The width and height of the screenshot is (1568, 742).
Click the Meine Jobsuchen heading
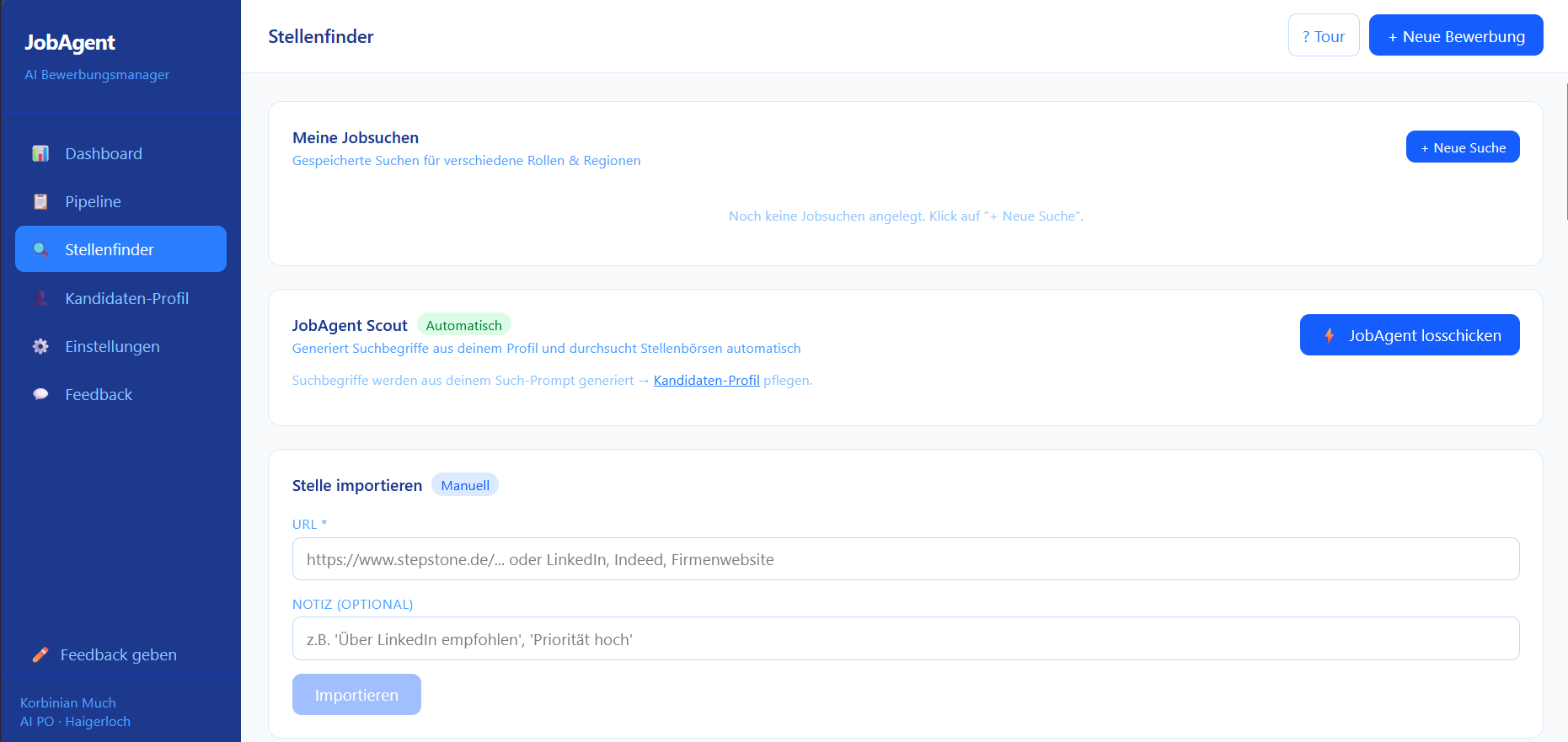[x=356, y=137]
